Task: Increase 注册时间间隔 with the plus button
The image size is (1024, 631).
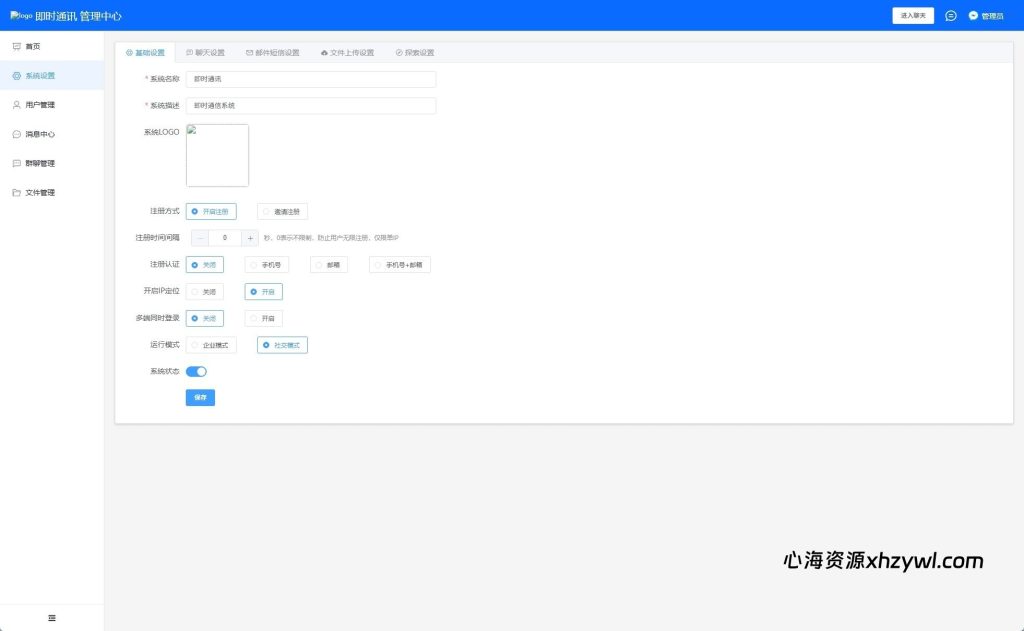Action: click(250, 238)
